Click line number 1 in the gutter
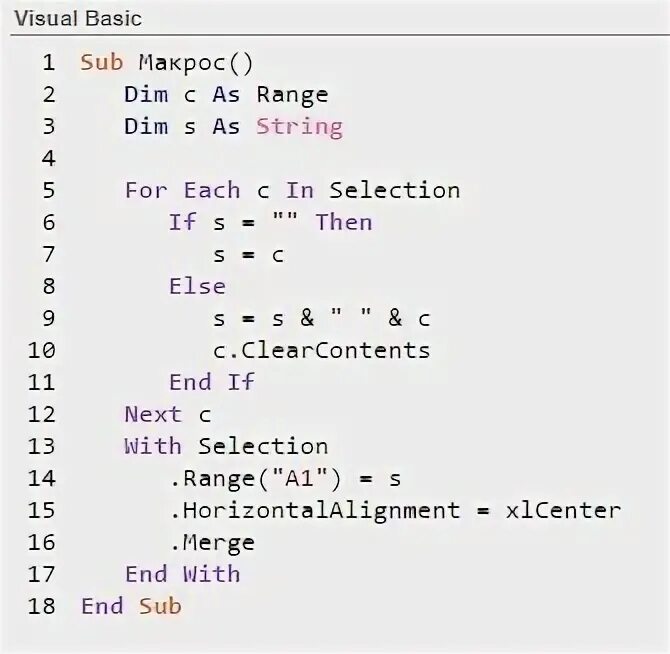 tap(48, 63)
